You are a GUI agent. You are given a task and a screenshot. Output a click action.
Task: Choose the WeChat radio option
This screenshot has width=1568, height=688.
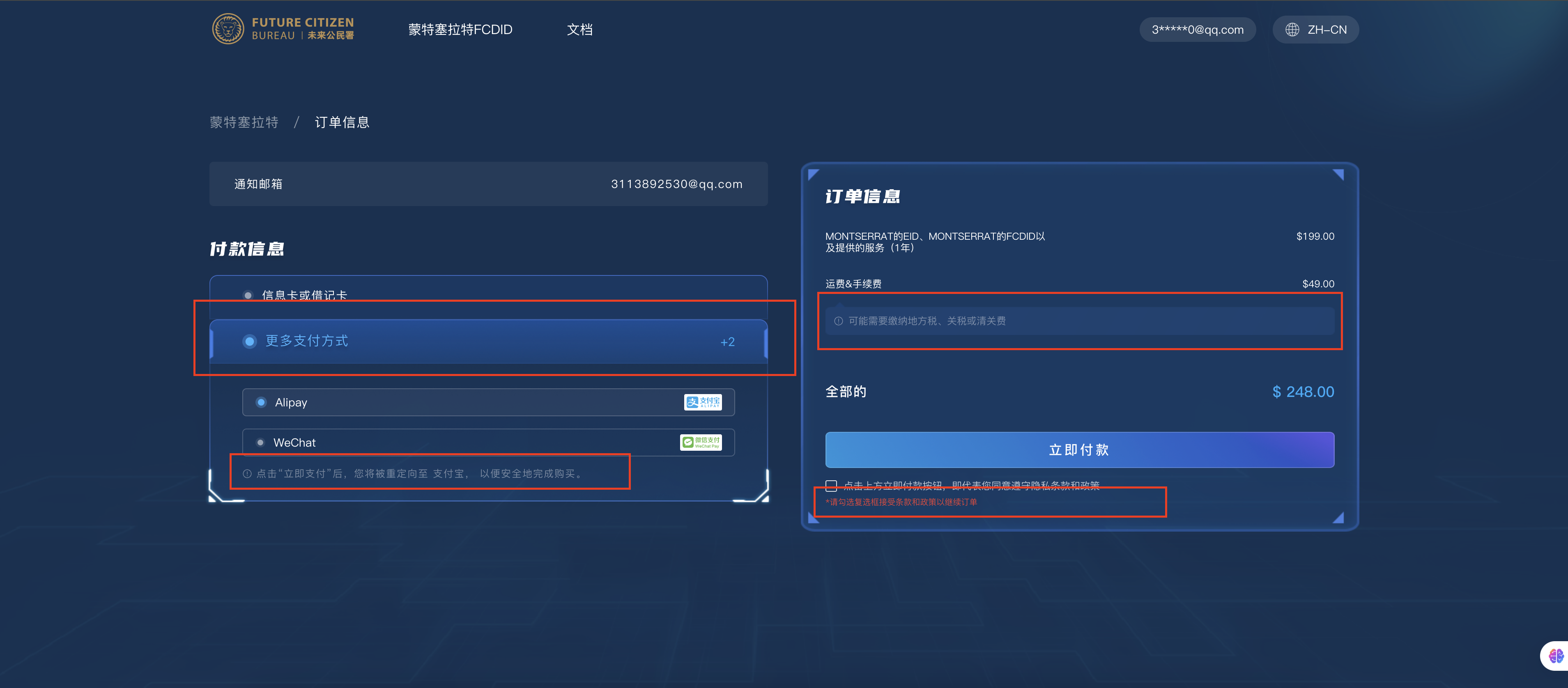260,442
